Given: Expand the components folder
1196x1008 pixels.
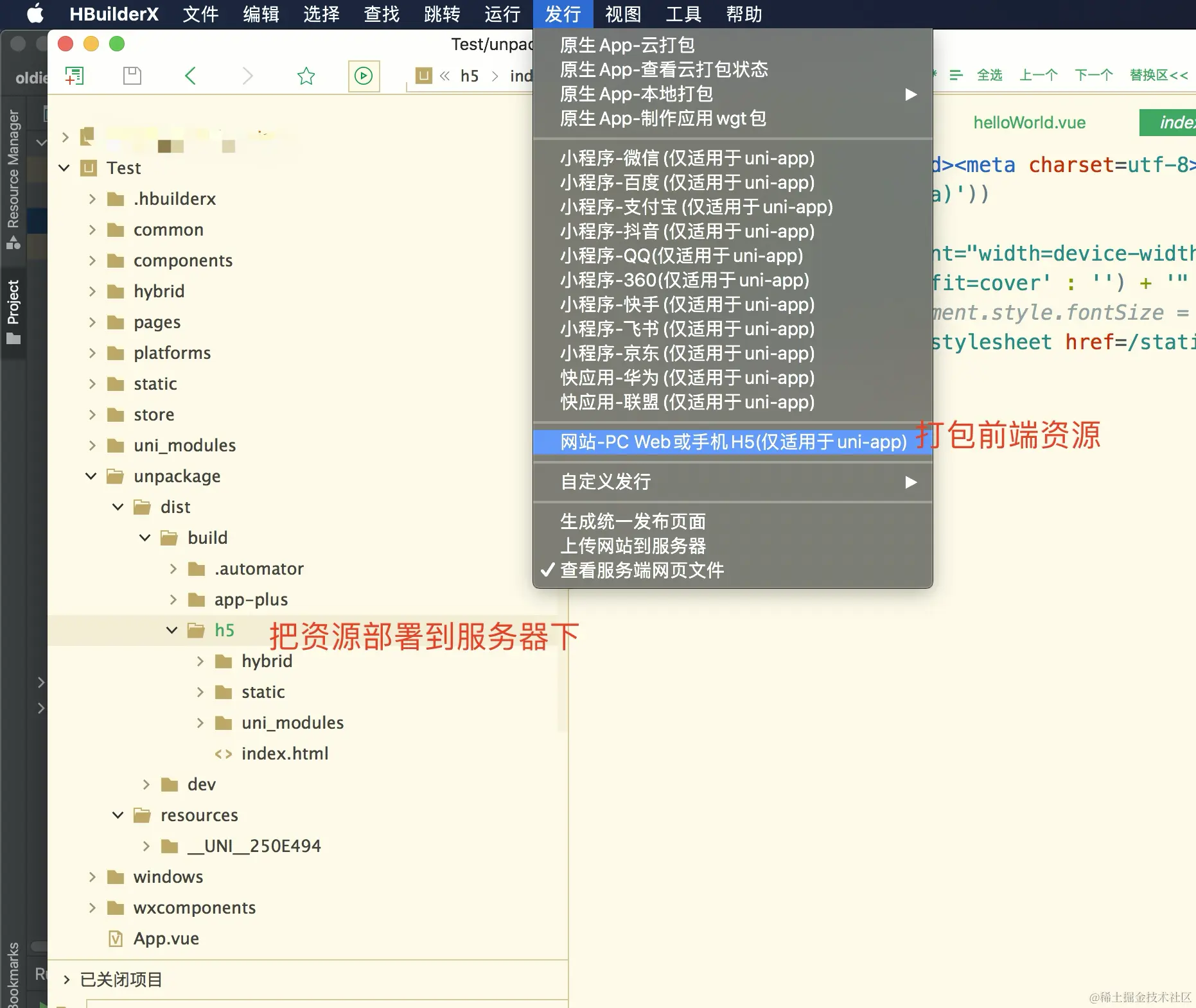Looking at the screenshot, I should [92, 261].
